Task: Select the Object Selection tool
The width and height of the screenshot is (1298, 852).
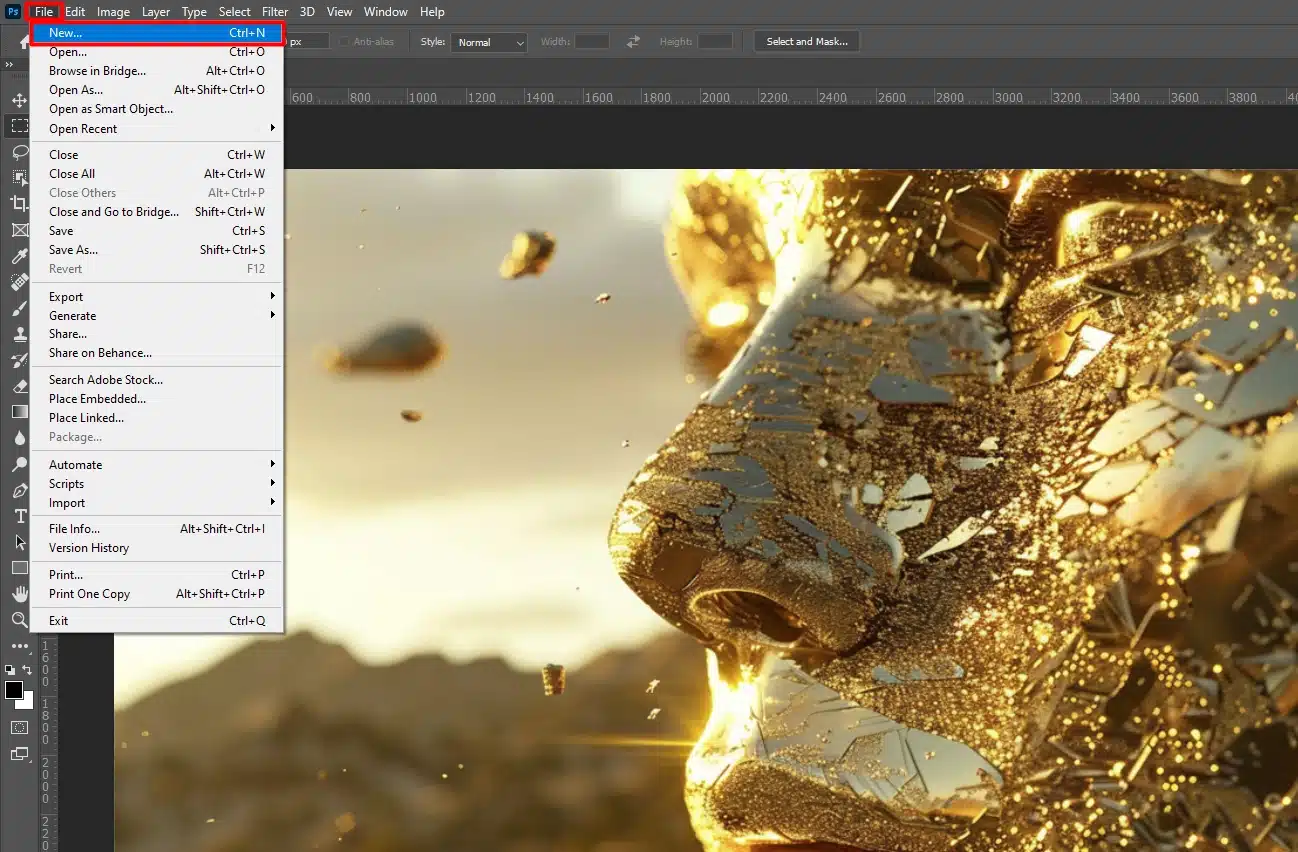Action: click(x=19, y=178)
